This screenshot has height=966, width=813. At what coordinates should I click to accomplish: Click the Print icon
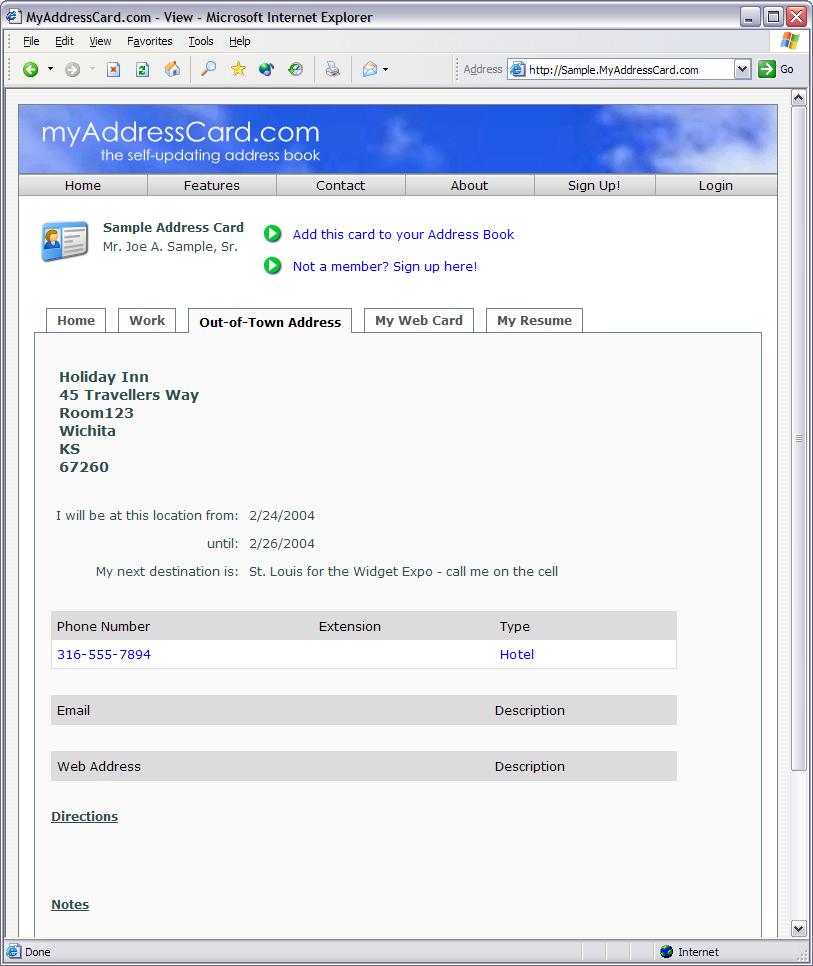click(x=333, y=69)
